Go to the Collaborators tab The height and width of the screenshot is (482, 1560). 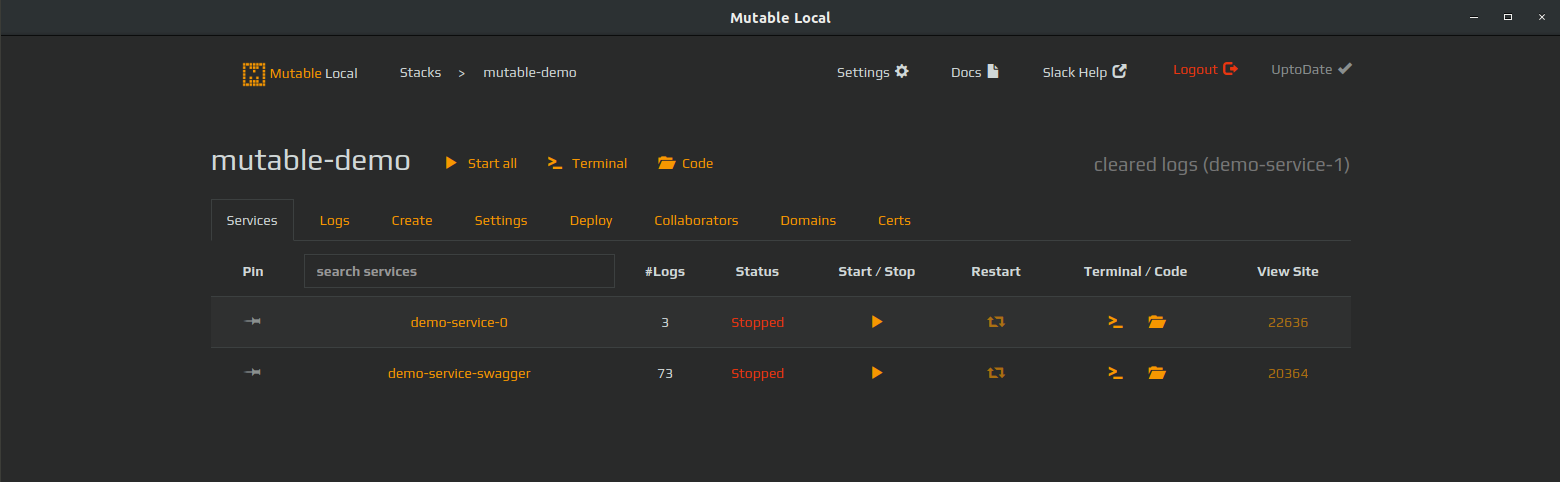(696, 220)
